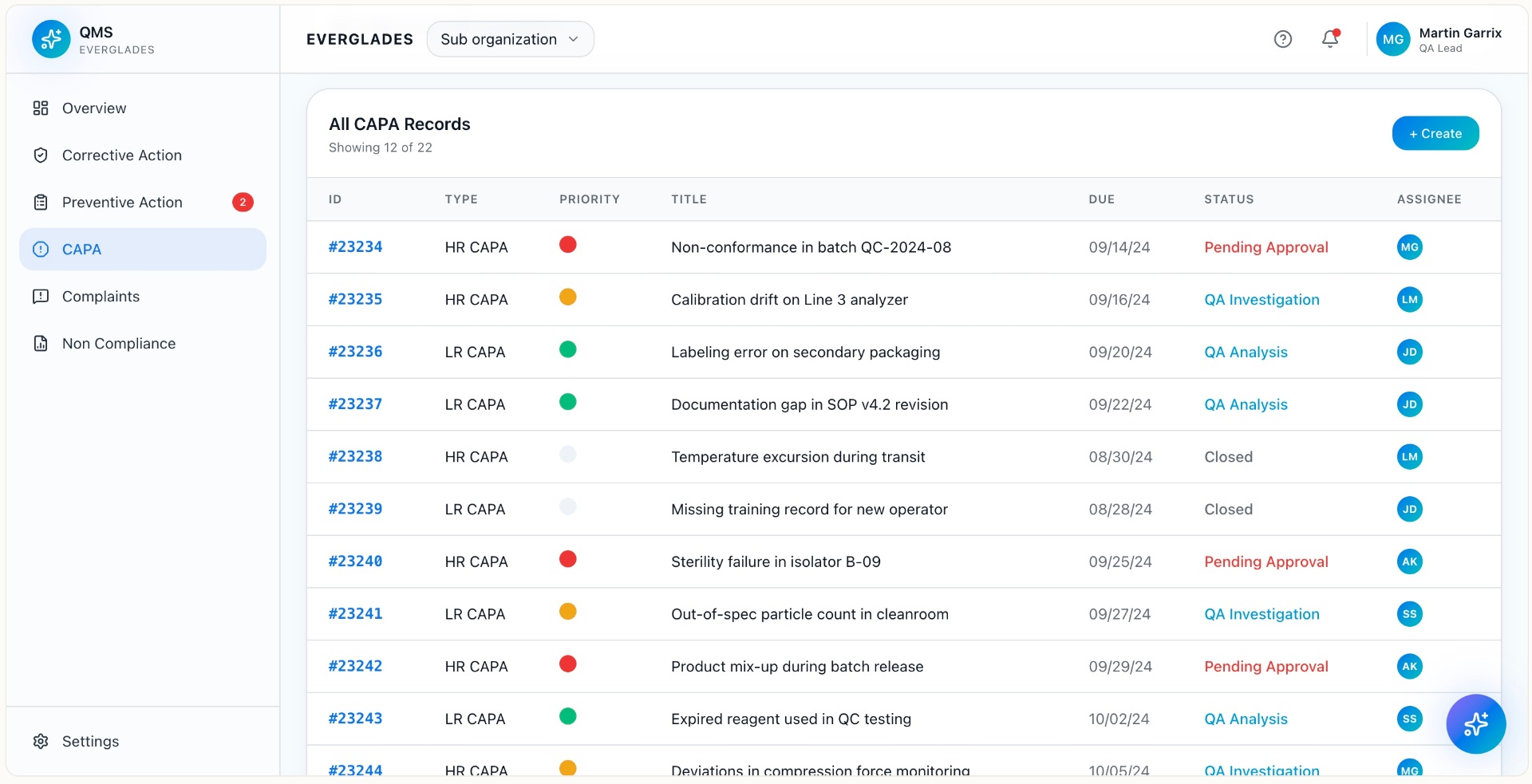Image resolution: width=1532 pixels, height=784 pixels.
Task: Click 'Showing 12 of 22' record count
Action: 380,148
